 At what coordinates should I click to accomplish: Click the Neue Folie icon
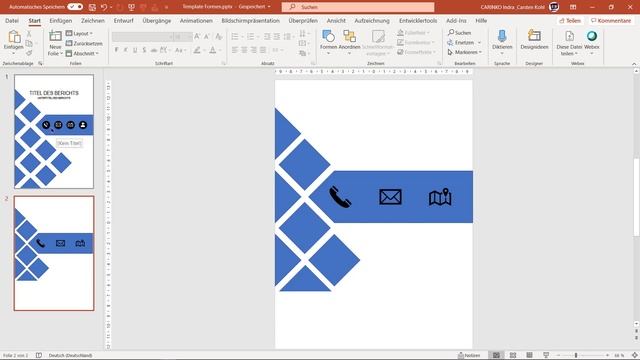55,36
